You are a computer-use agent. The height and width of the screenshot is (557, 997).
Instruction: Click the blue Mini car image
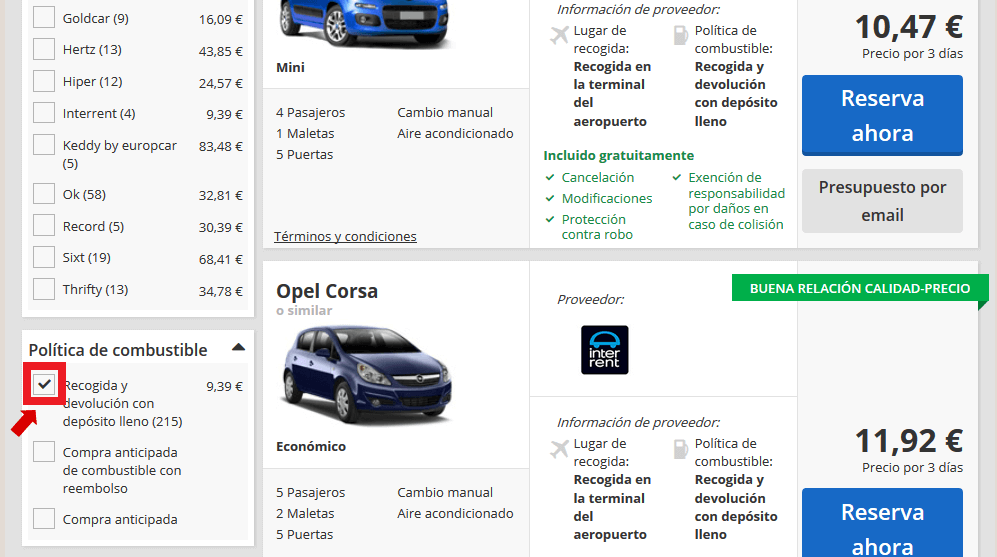click(x=364, y=23)
